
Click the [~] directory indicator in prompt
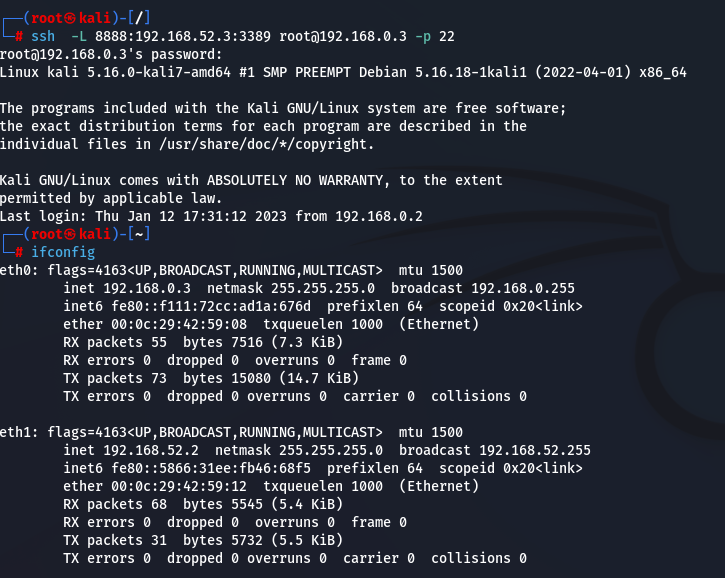tap(139, 234)
